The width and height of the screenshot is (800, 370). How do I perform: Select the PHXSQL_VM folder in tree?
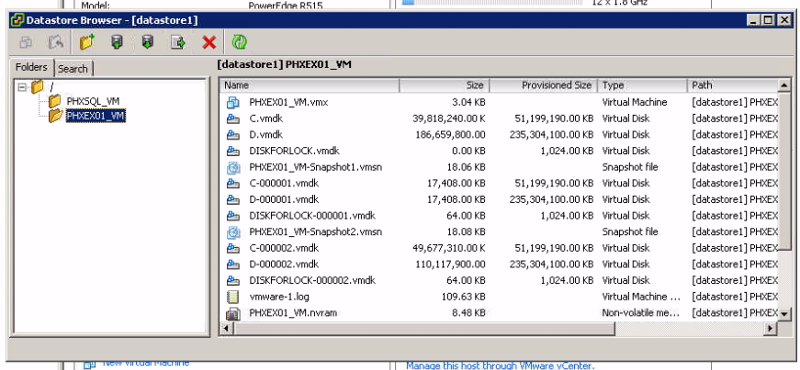pyautogui.click(x=93, y=101)
